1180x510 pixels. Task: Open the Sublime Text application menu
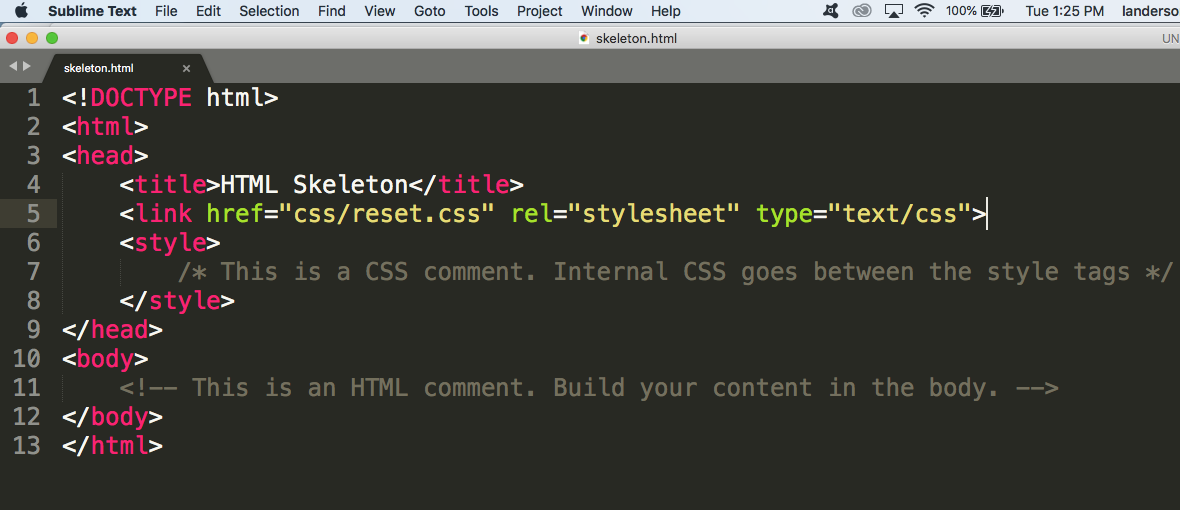point(92,11)
